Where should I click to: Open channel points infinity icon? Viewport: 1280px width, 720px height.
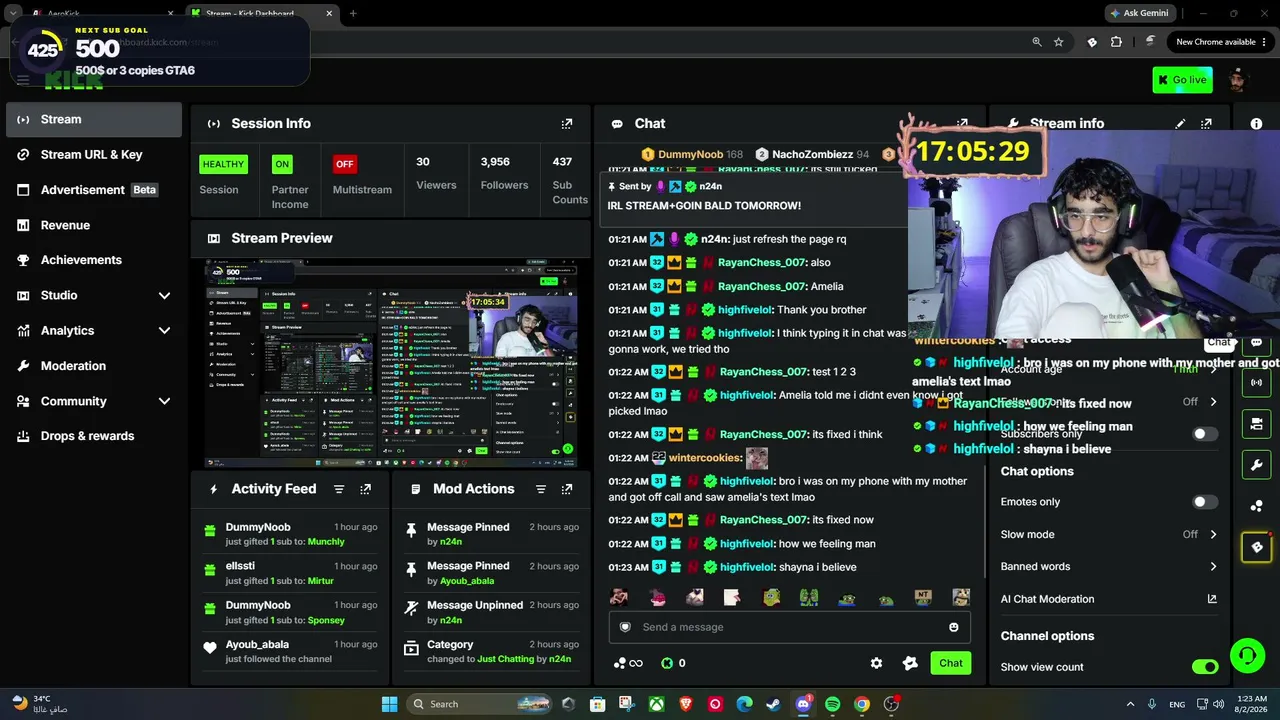pyautogui.click(x=629, y=663)
